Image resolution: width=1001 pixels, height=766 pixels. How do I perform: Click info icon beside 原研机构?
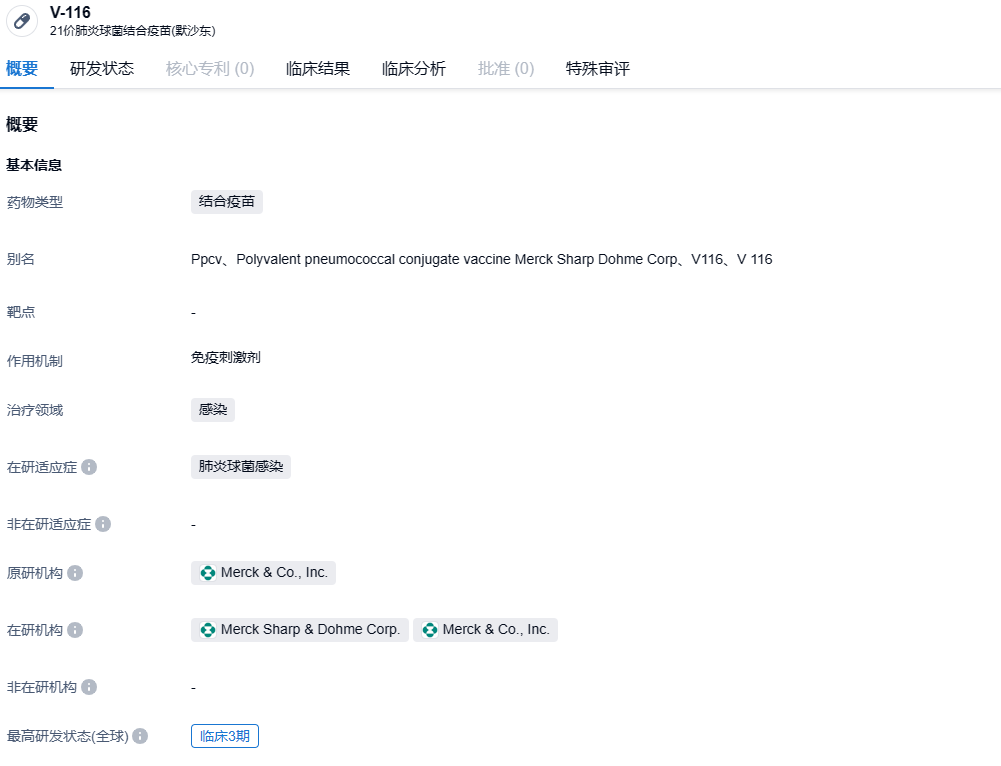pyautogui.click(x=75, y=573)
